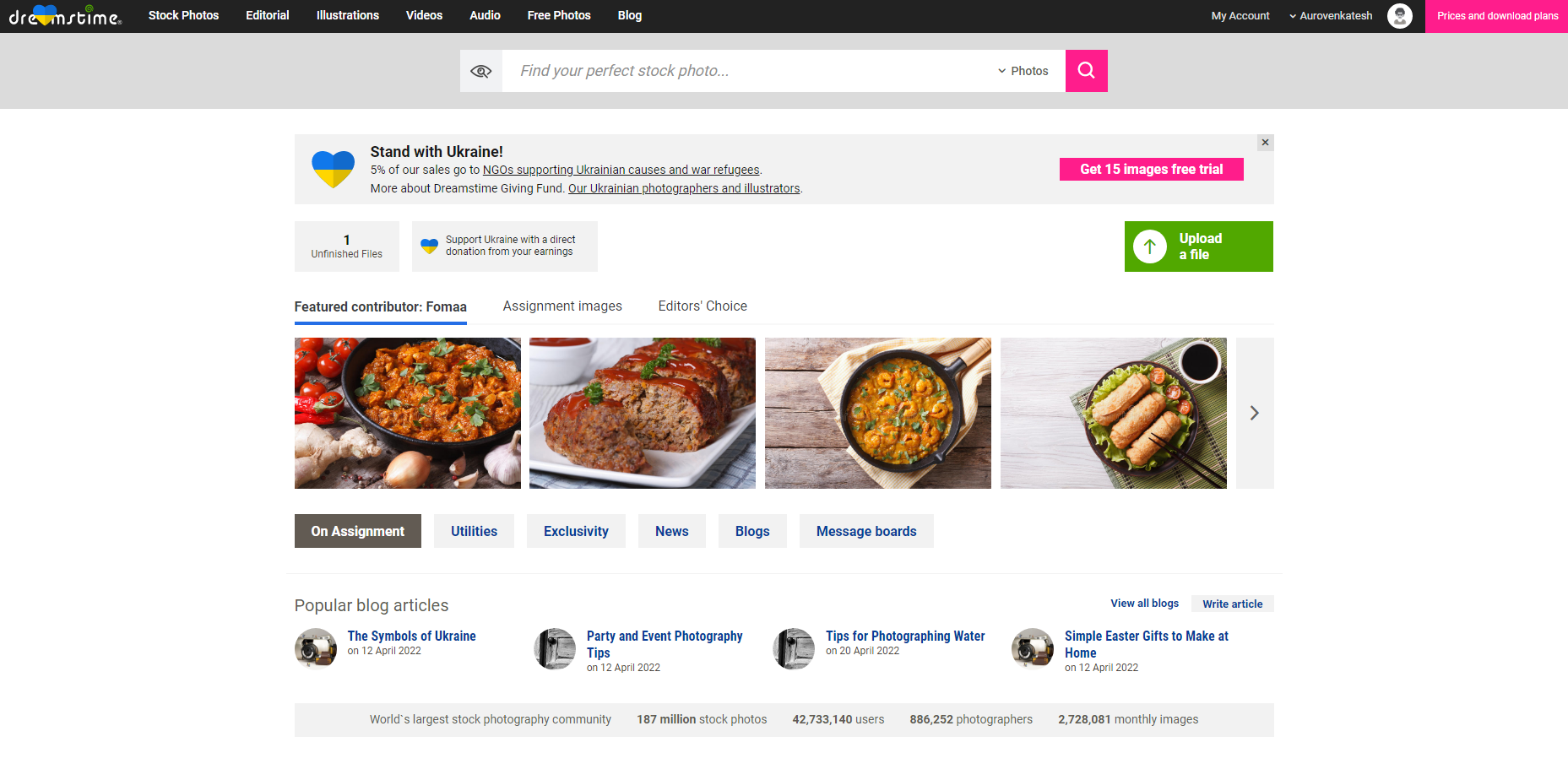Open author avatar for Party and Event Photography
This screenshot has width=1568, height=780.
tap(555, 648)
